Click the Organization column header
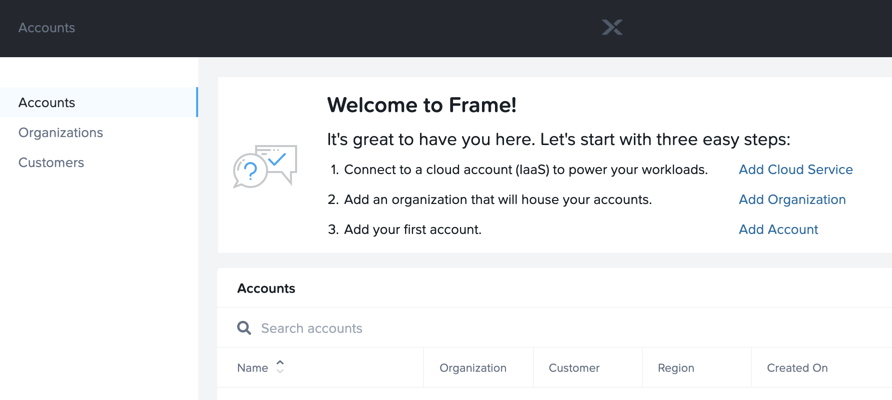 pos(473,368)
